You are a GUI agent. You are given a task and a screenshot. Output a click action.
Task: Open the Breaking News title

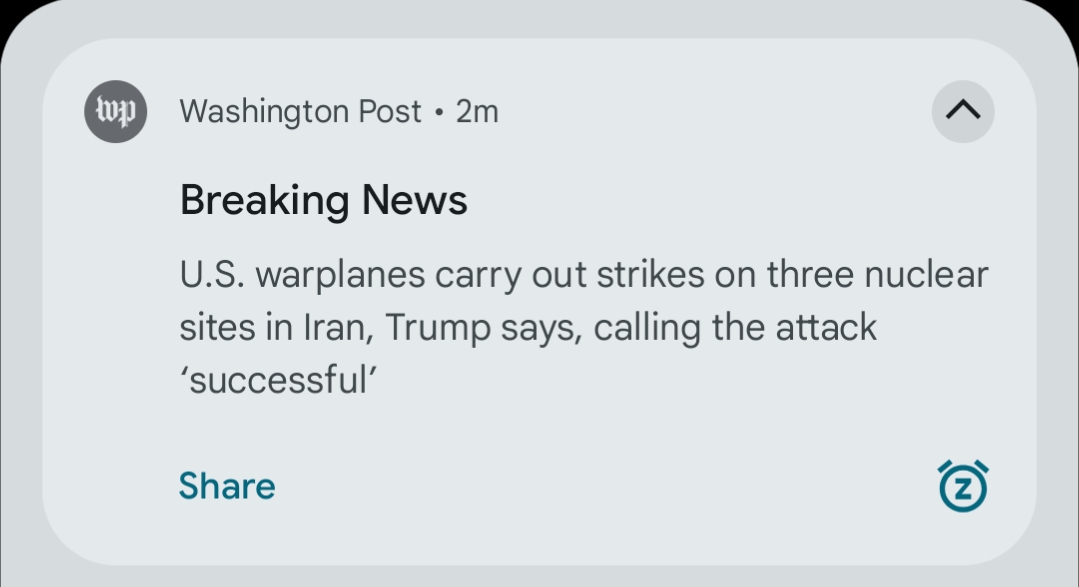pyautogui.click(x=323, y=201)
